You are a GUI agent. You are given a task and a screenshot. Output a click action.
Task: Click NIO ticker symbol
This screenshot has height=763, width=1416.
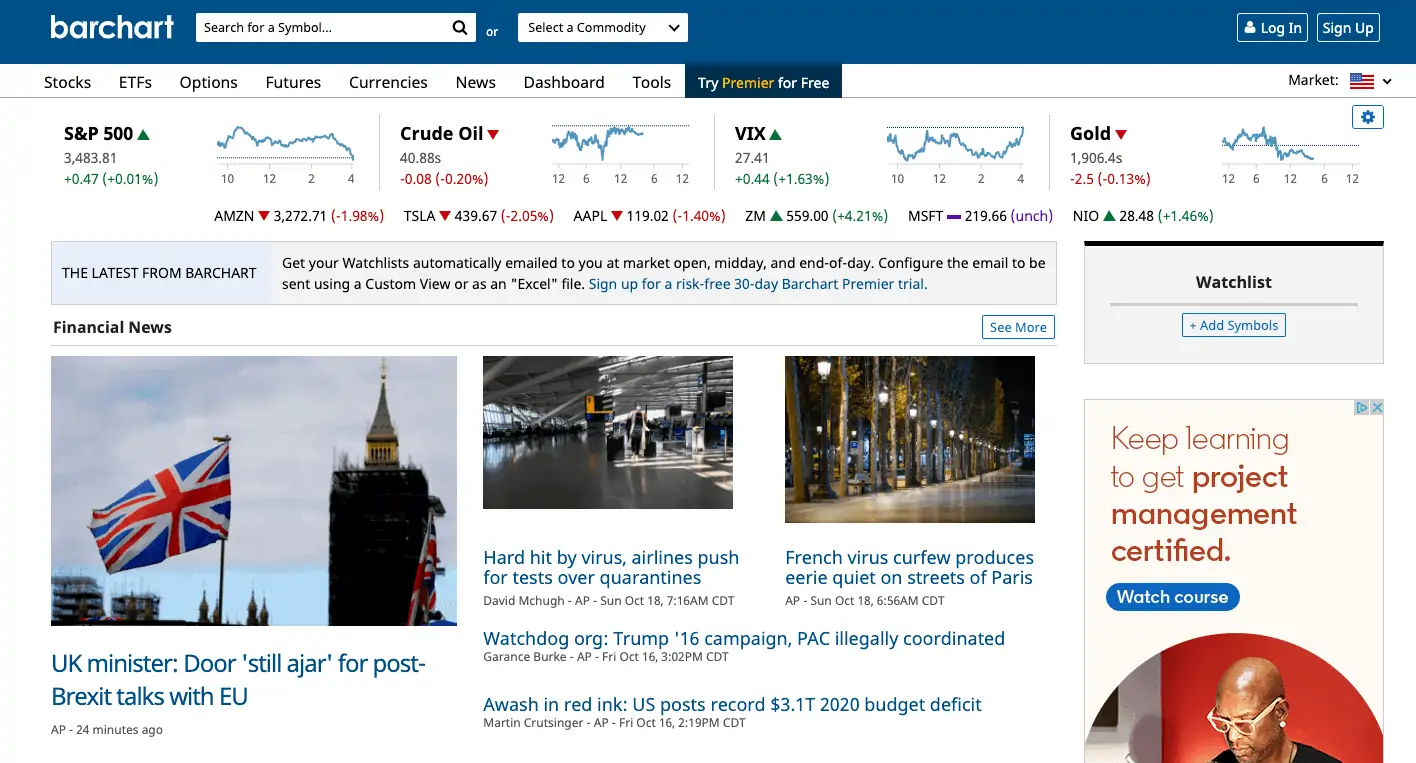(x=1085, y=216)
